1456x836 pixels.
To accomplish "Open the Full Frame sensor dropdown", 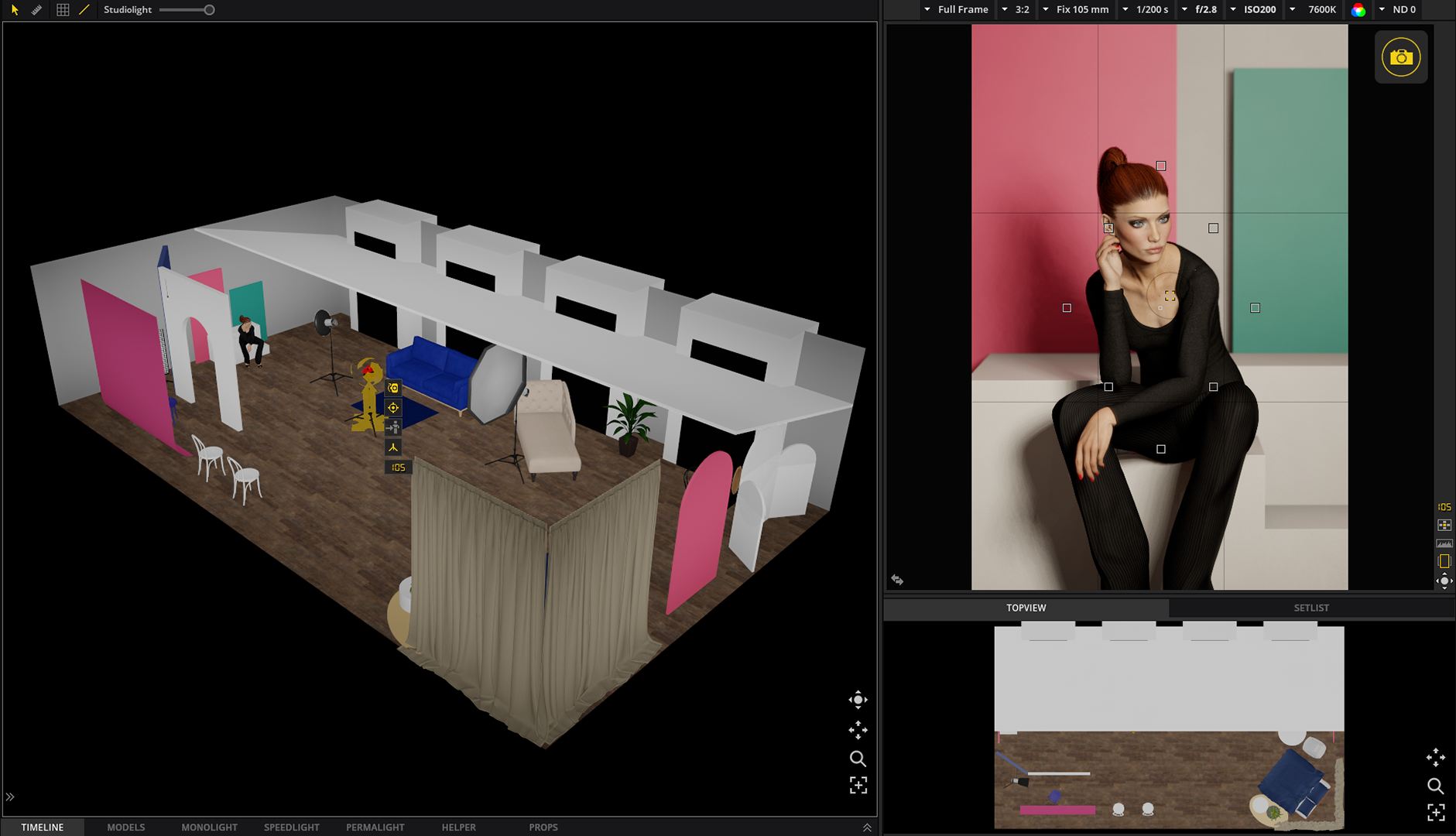I will pyautogui.click(x=956, y=10).
